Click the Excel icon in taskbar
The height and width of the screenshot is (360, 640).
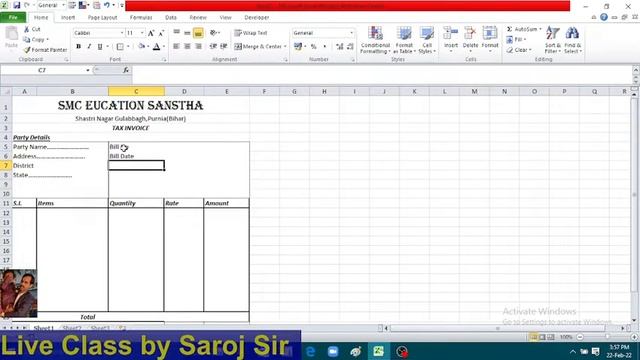378,351
